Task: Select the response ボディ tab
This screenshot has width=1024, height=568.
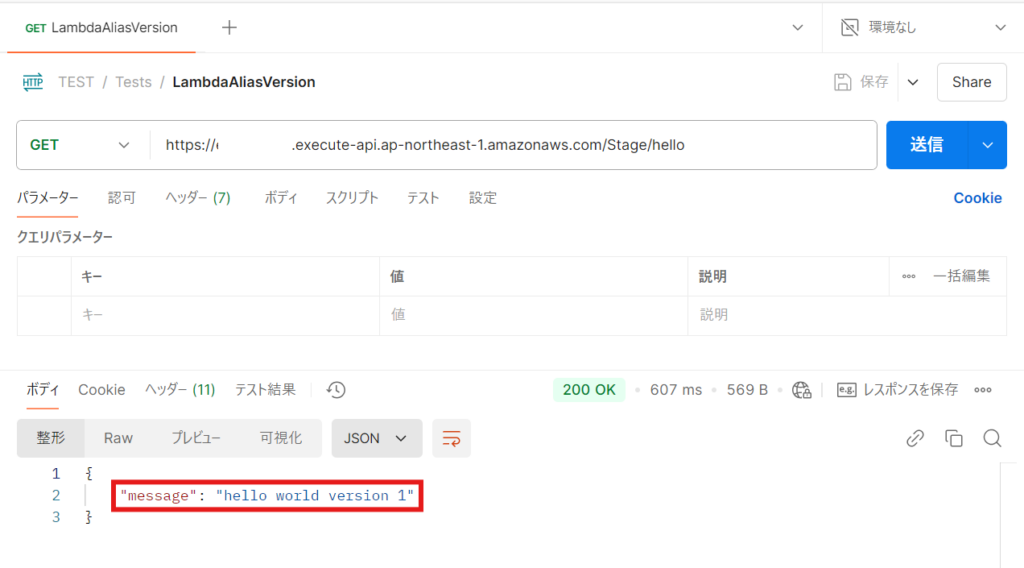Action: (x=42, y=390)
